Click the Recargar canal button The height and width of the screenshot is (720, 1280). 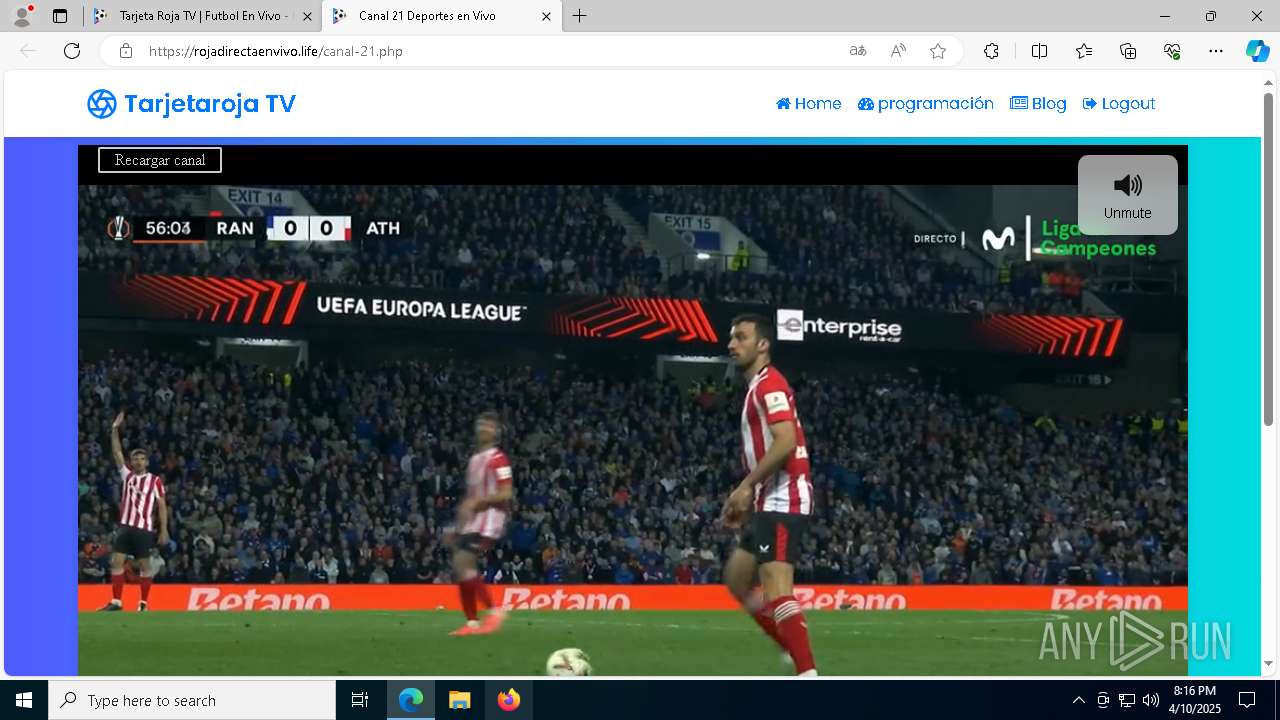click(160, 160)
